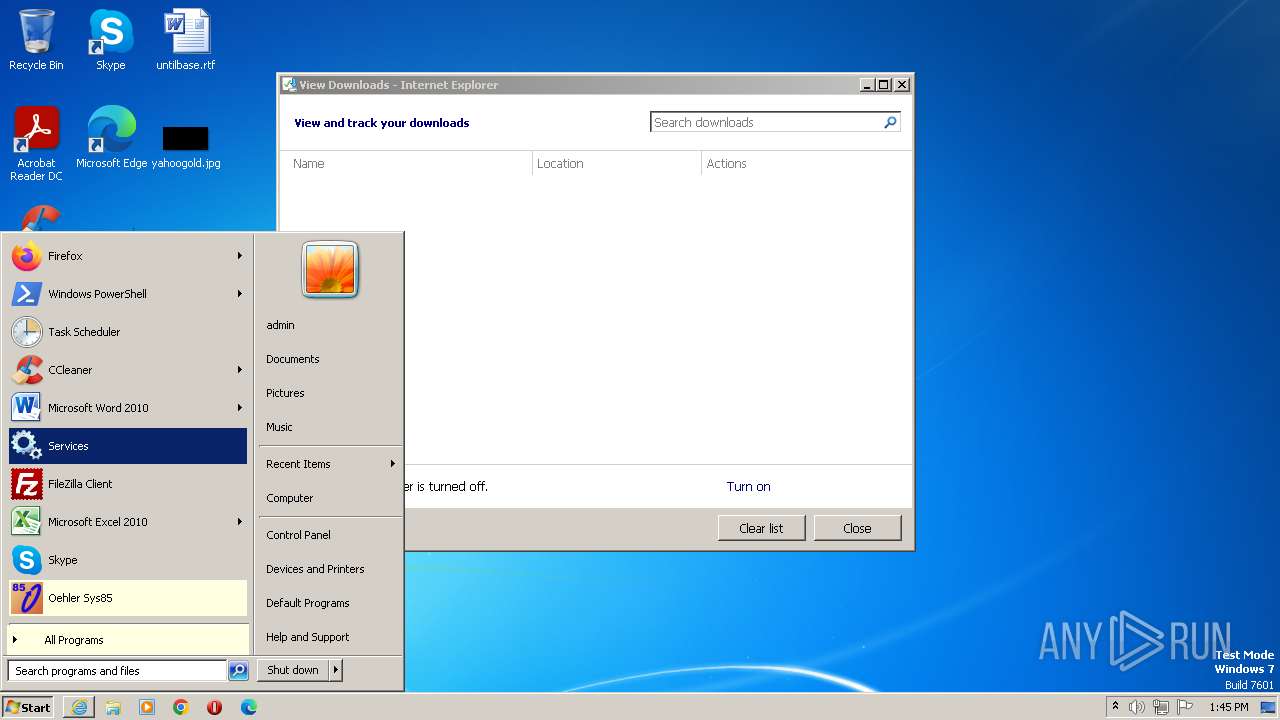Show hidden tray icons arrow
1280x720 pixels.
pos(1116,706)
